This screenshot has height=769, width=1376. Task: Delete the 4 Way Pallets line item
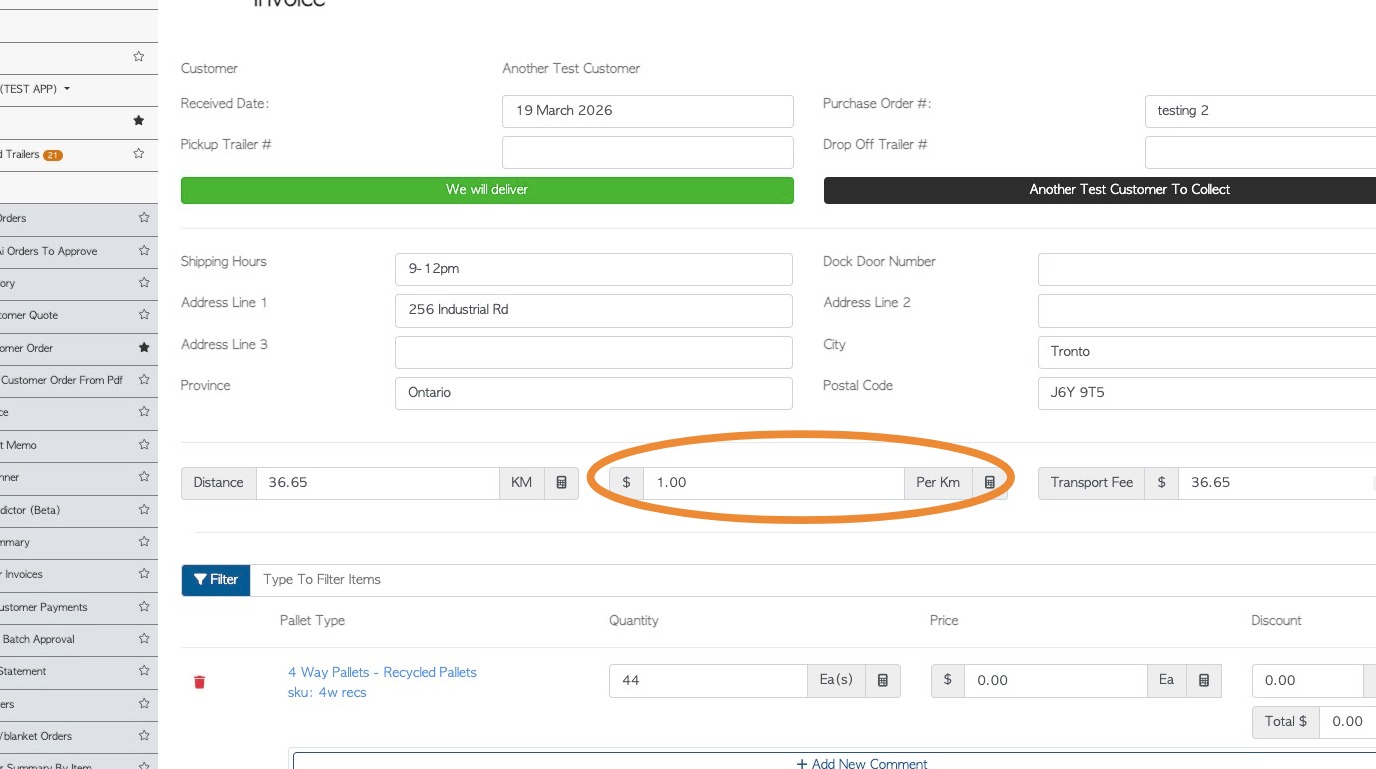pos(199,682)
